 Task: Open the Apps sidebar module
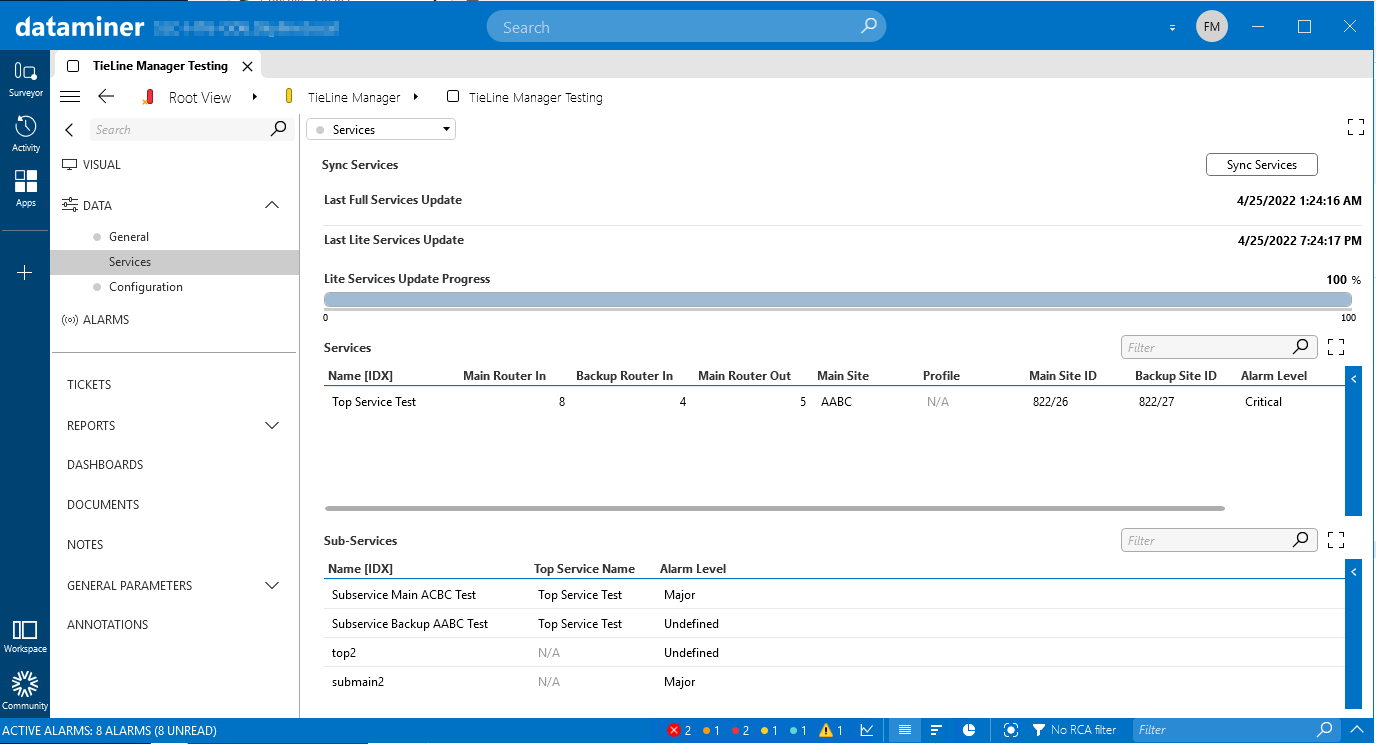[26, 188]
